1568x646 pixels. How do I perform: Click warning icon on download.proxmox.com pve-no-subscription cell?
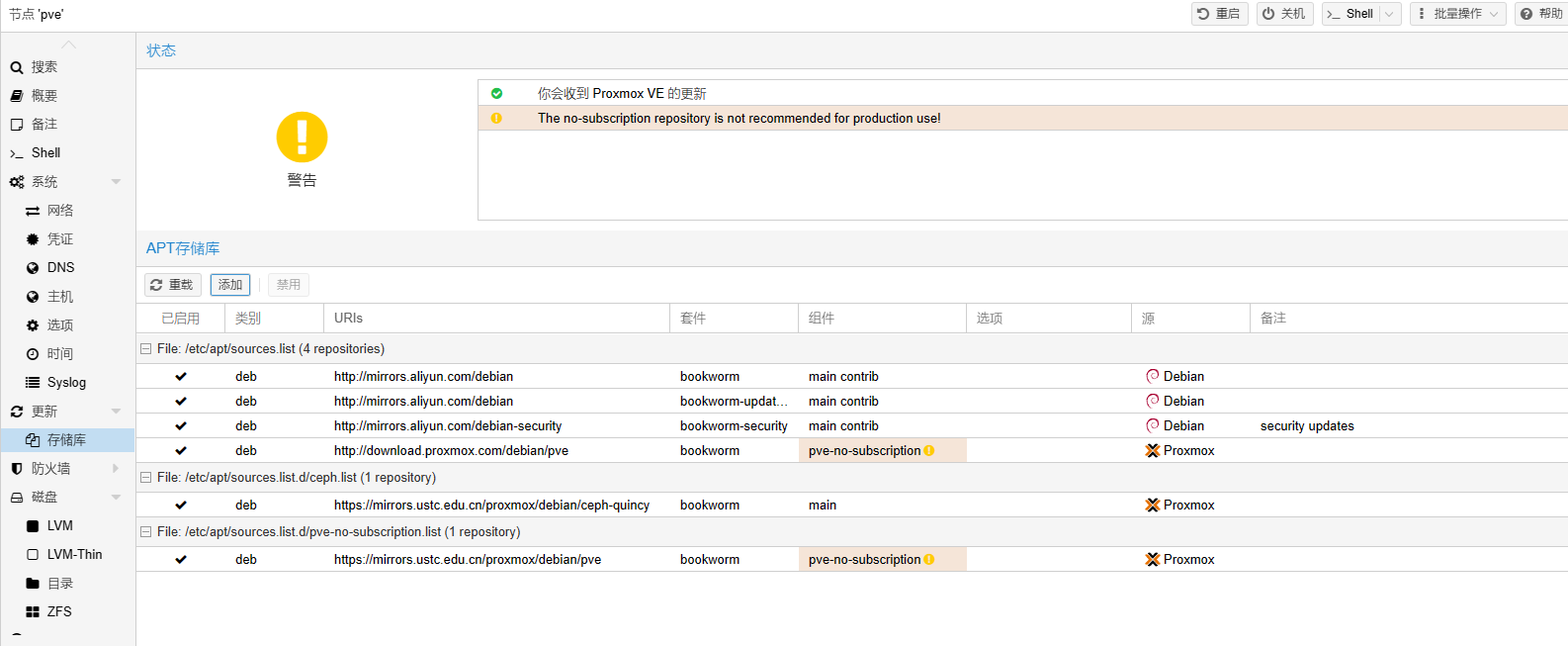coord(929,451)
